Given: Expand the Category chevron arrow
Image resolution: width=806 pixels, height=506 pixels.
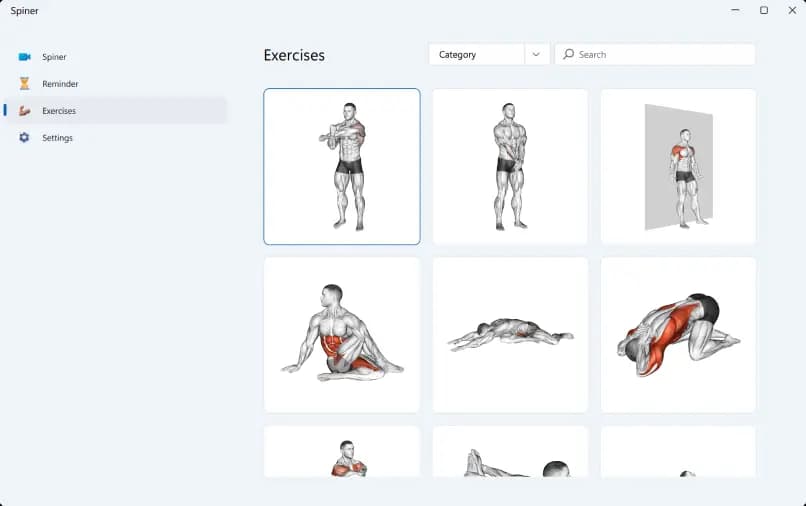Looking at the screenshot, I should point(536,55).
